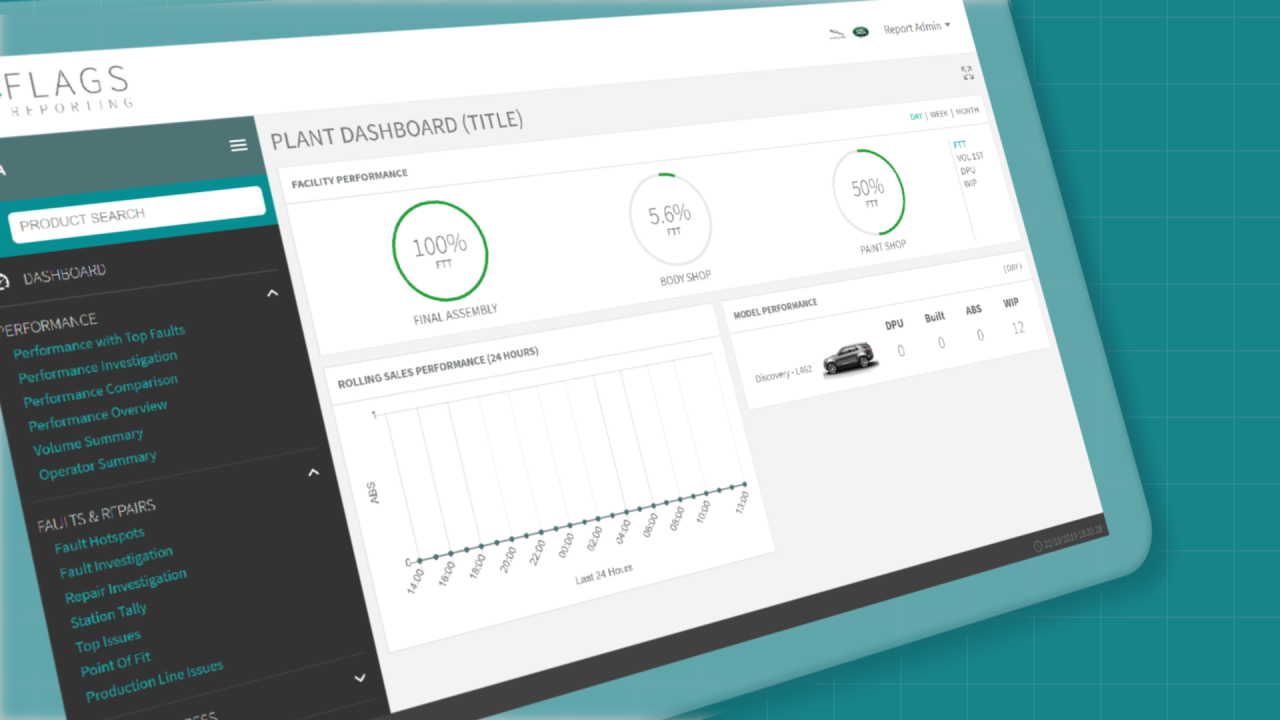The height and width of the screenshot is (720, 1280).
Task: Select WIP metric tab
Action: (x=970, y=183)
